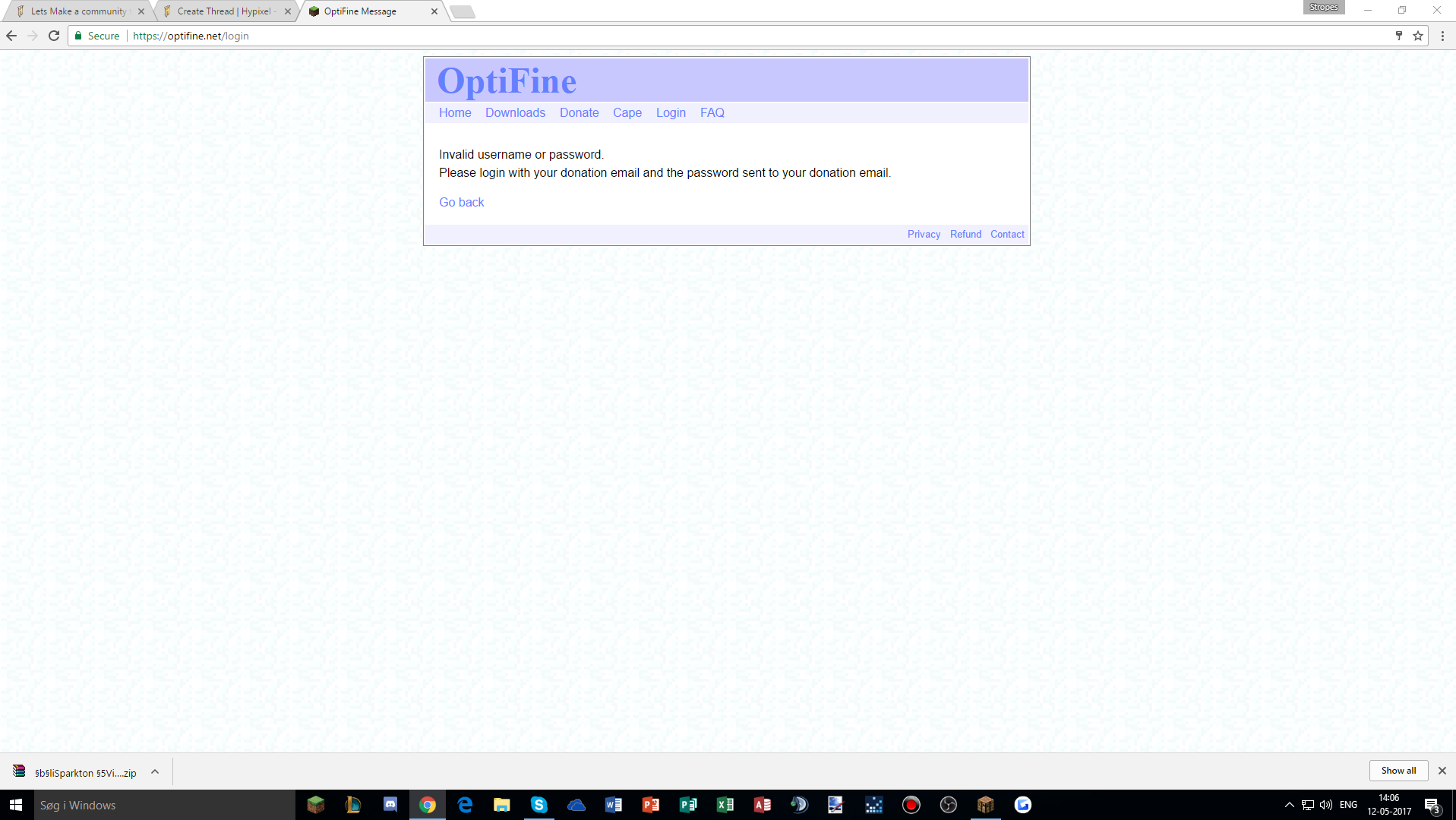The width and height of the screenshot is (1456, 820).
Task: Close the downloads bar
Action: pos(1442,771)
